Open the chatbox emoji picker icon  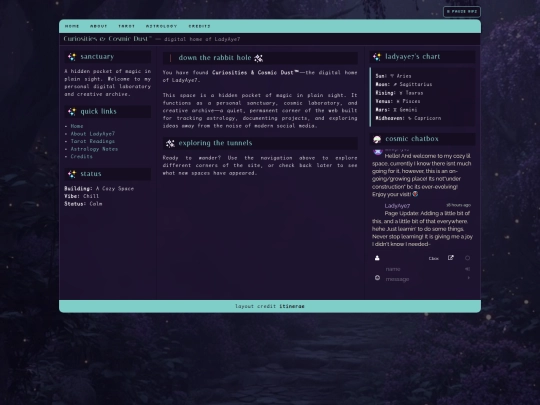click(377, 278)
